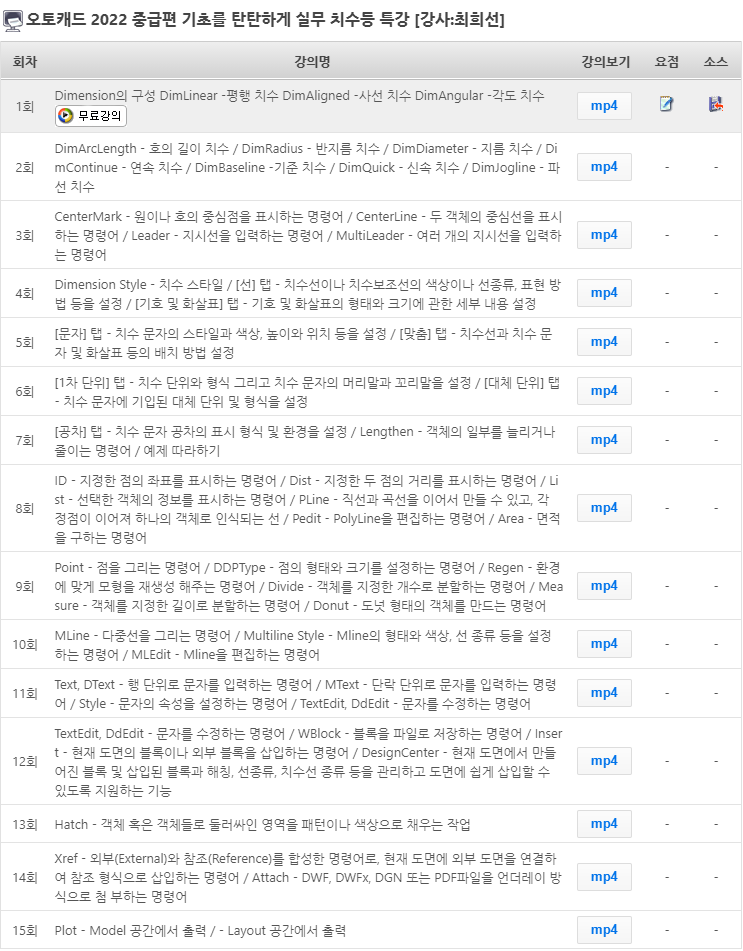The image size is (743, 951).
Task: Open the mp4 video for lesson 5회
Action: 604,342
